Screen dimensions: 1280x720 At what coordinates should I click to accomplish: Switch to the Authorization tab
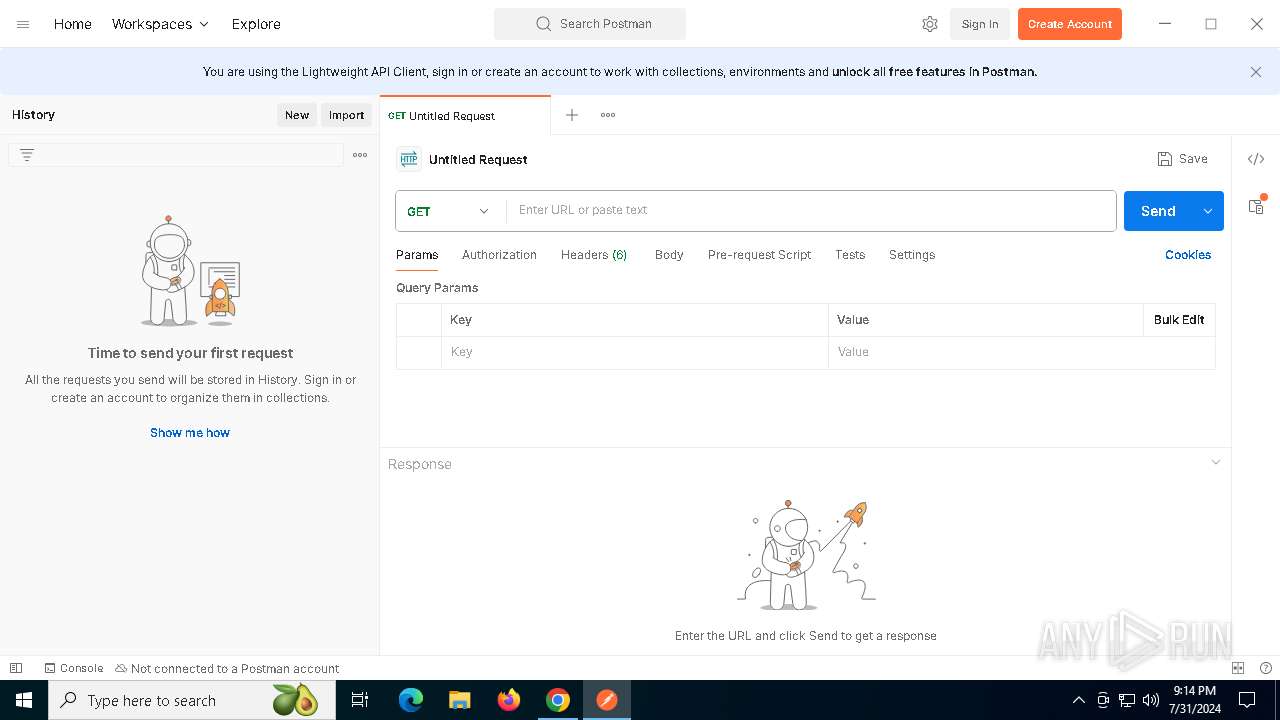(499, 255)
